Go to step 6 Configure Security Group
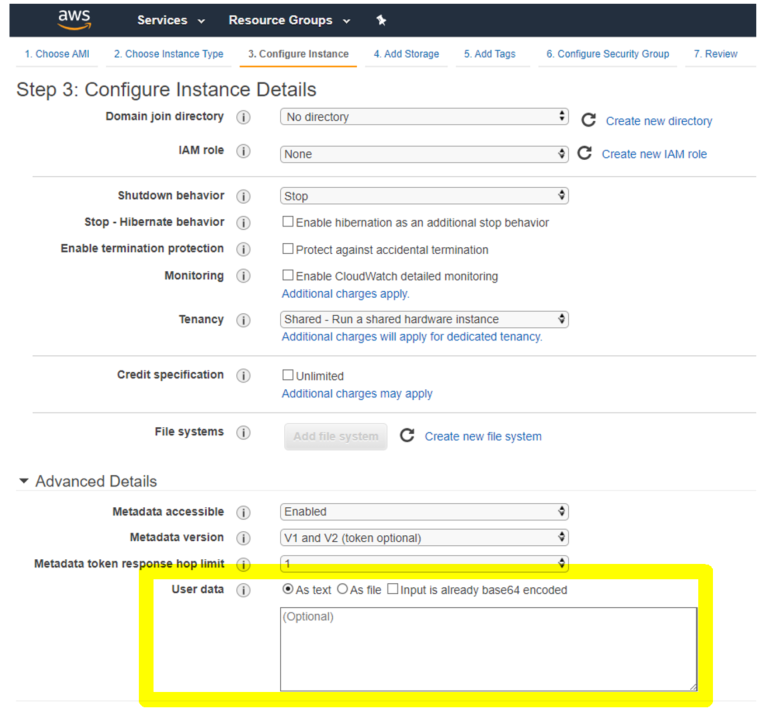The height and width of the screenshot is (714, 763). click(607, 54)
